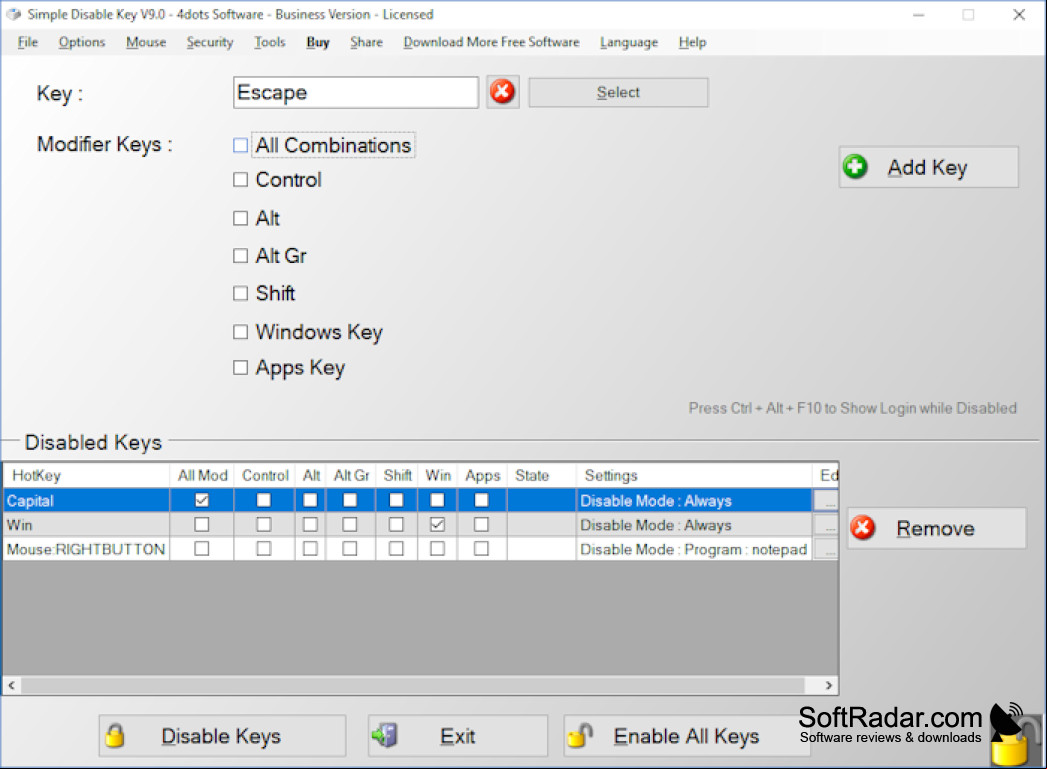Open the Options menu
1047x769 pixels.
[x=81, y=42]
